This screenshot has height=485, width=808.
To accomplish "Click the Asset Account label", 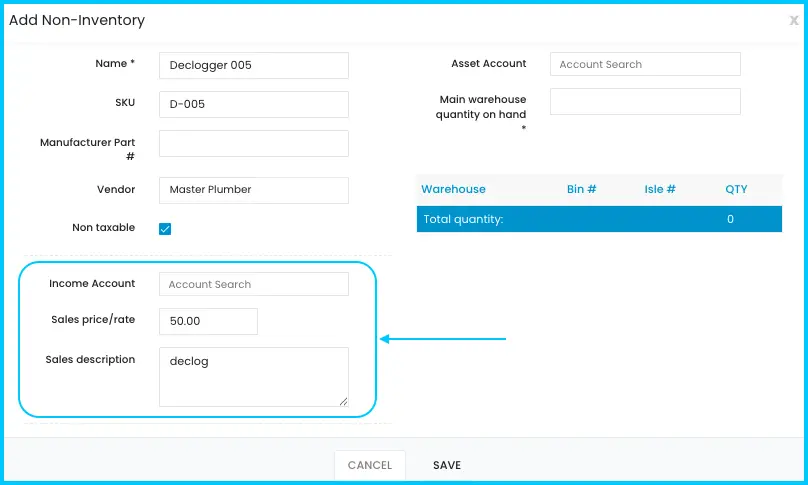I will click(x=489, y=63).
